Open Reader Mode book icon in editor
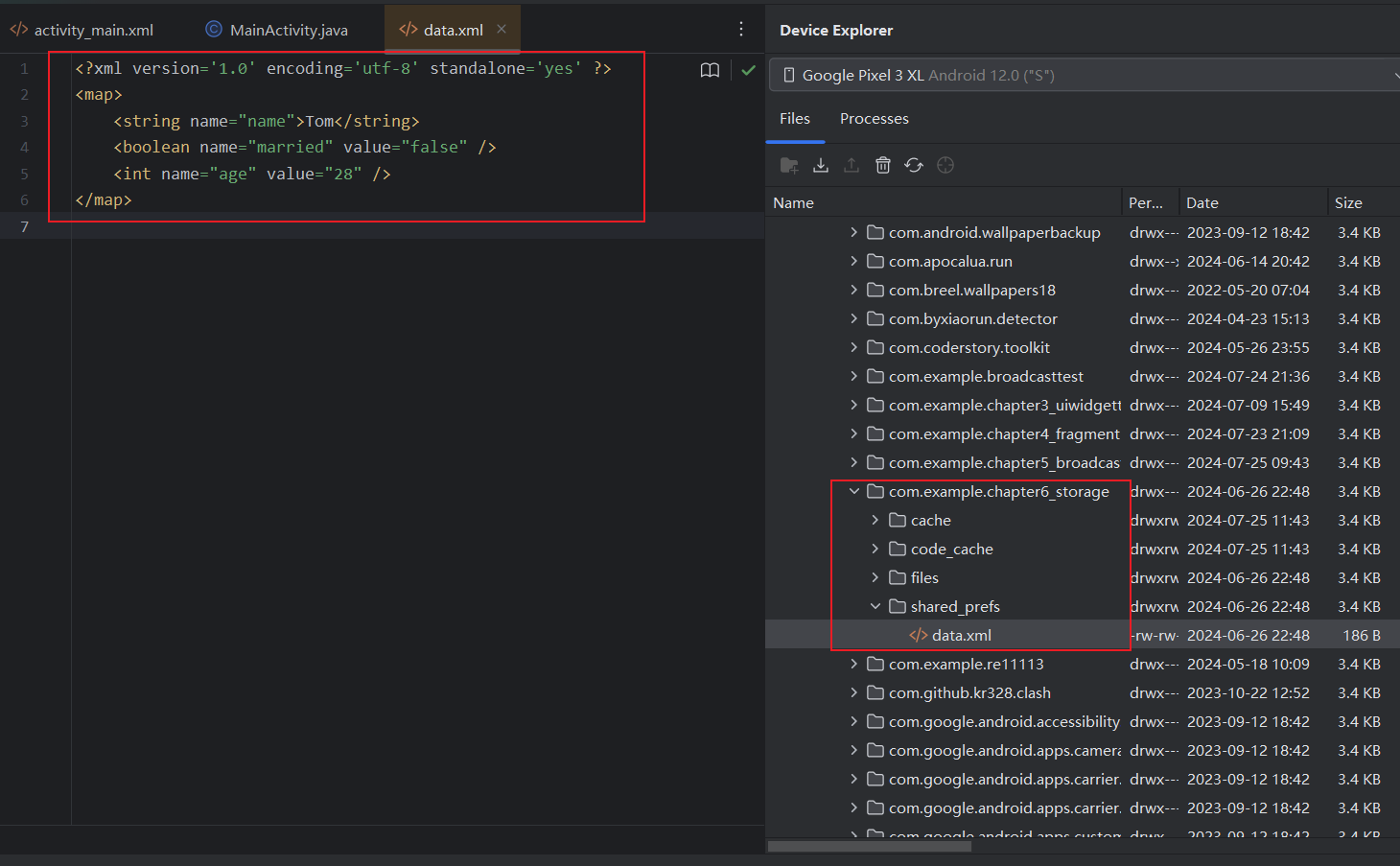This screenshot has height=866, width=1400. point(710,70)
